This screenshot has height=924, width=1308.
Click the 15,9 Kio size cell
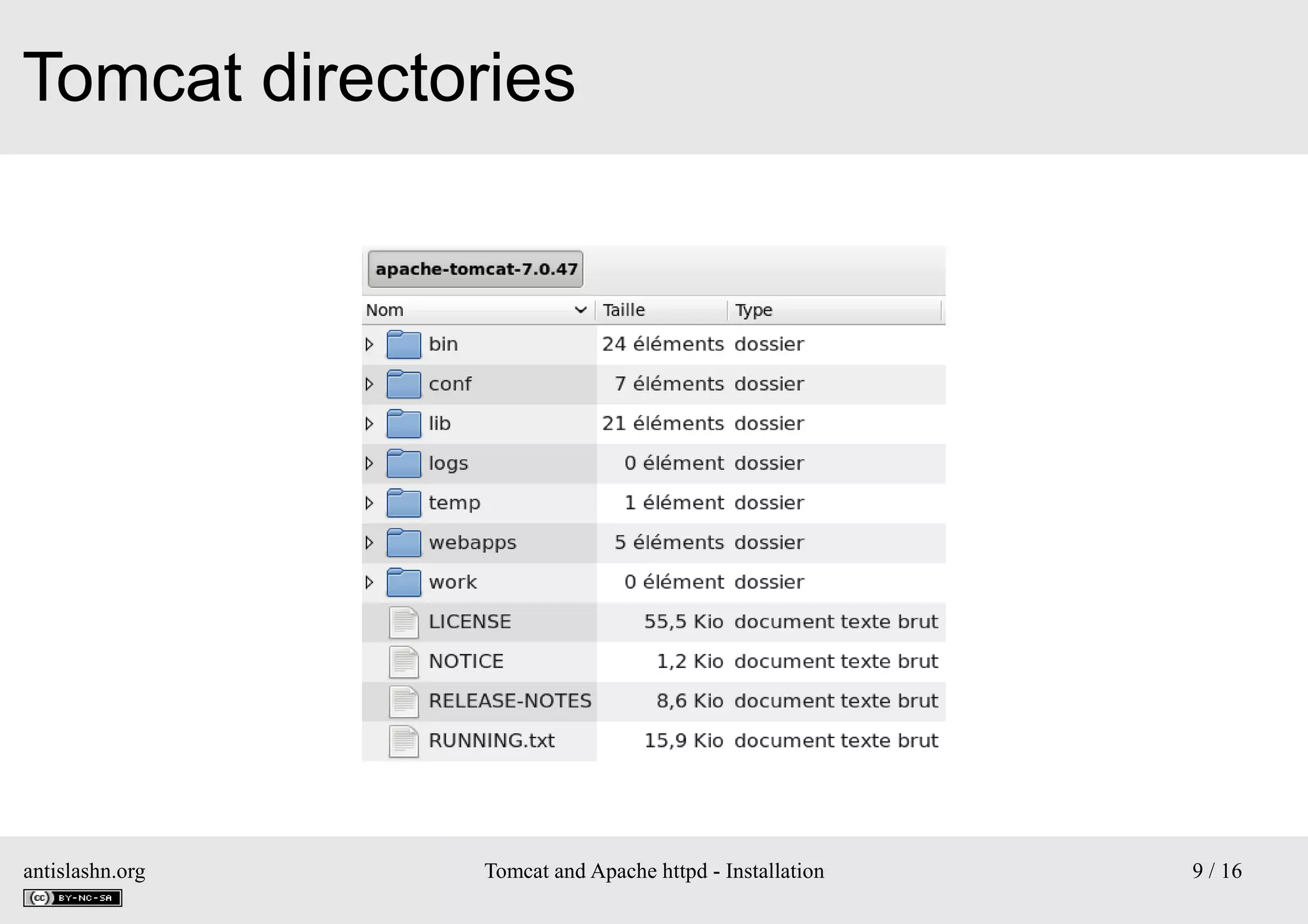point(683,741)
